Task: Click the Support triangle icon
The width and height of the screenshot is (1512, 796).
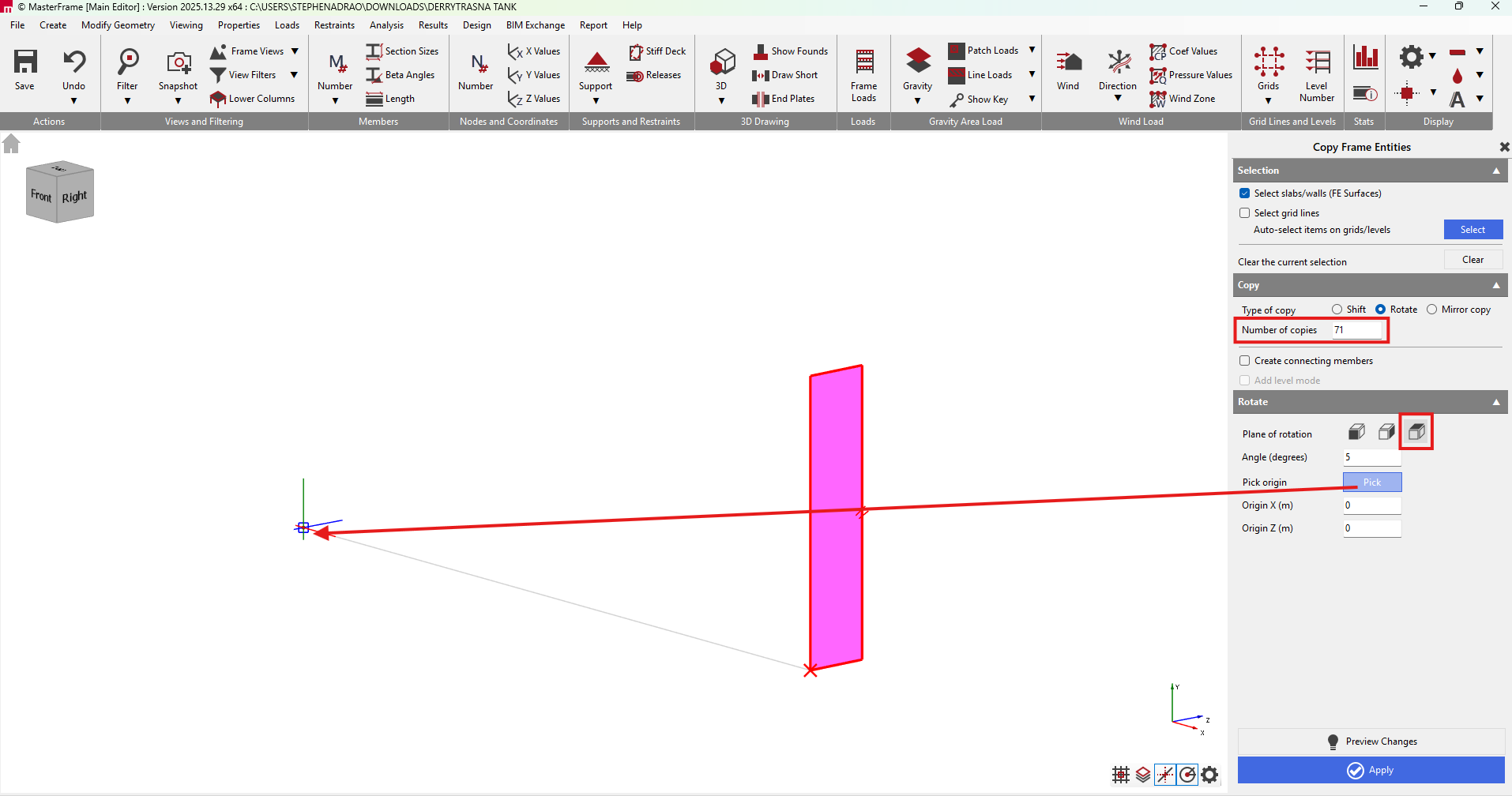Action: [x=596, y=62]
